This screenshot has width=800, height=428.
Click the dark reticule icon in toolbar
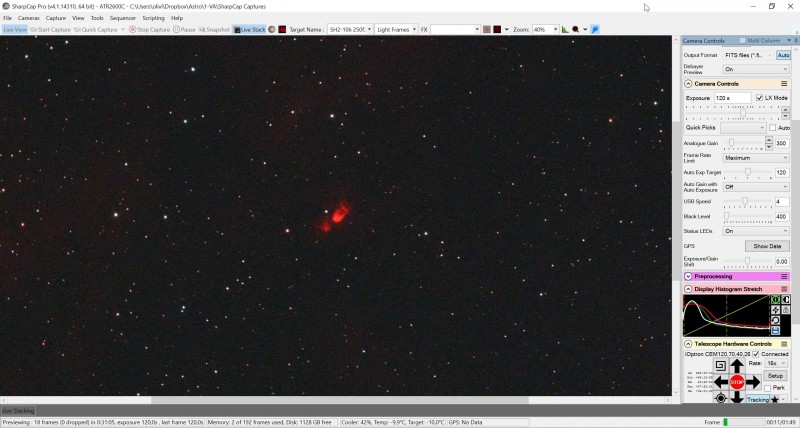[x=497, y=30]
